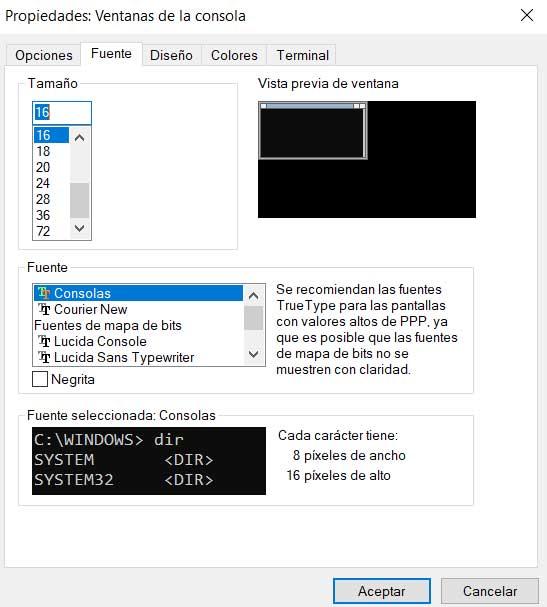
Task: Click the up arrow in font list
Action: [254, 296]
